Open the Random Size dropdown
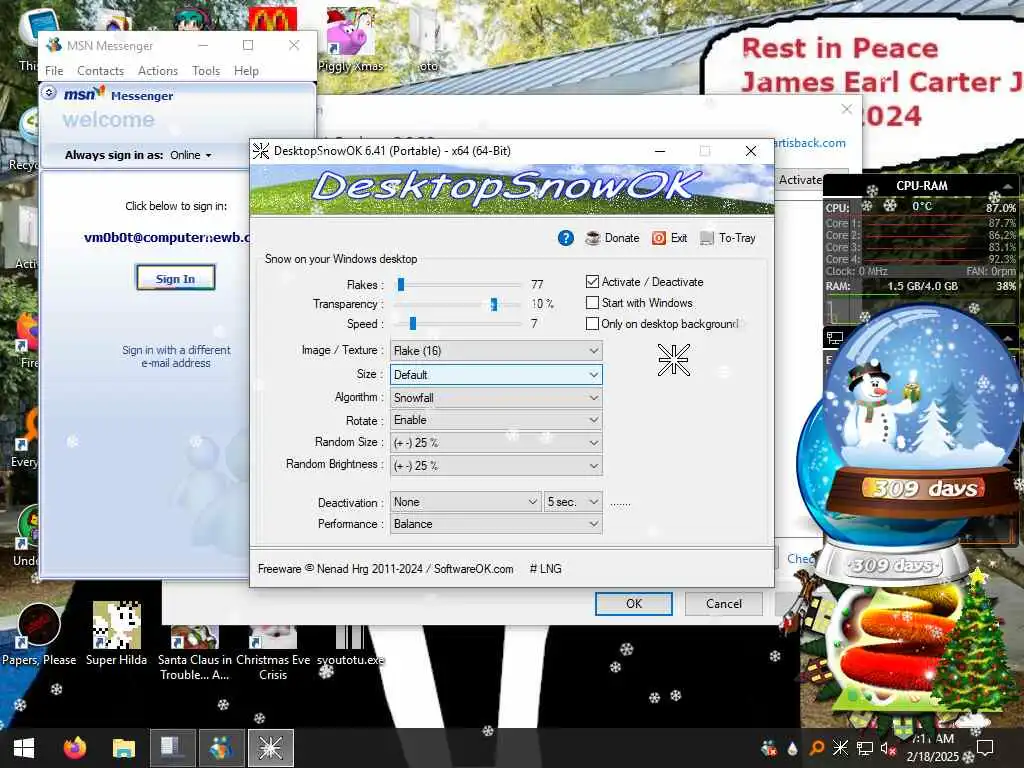 click(496, 443)
